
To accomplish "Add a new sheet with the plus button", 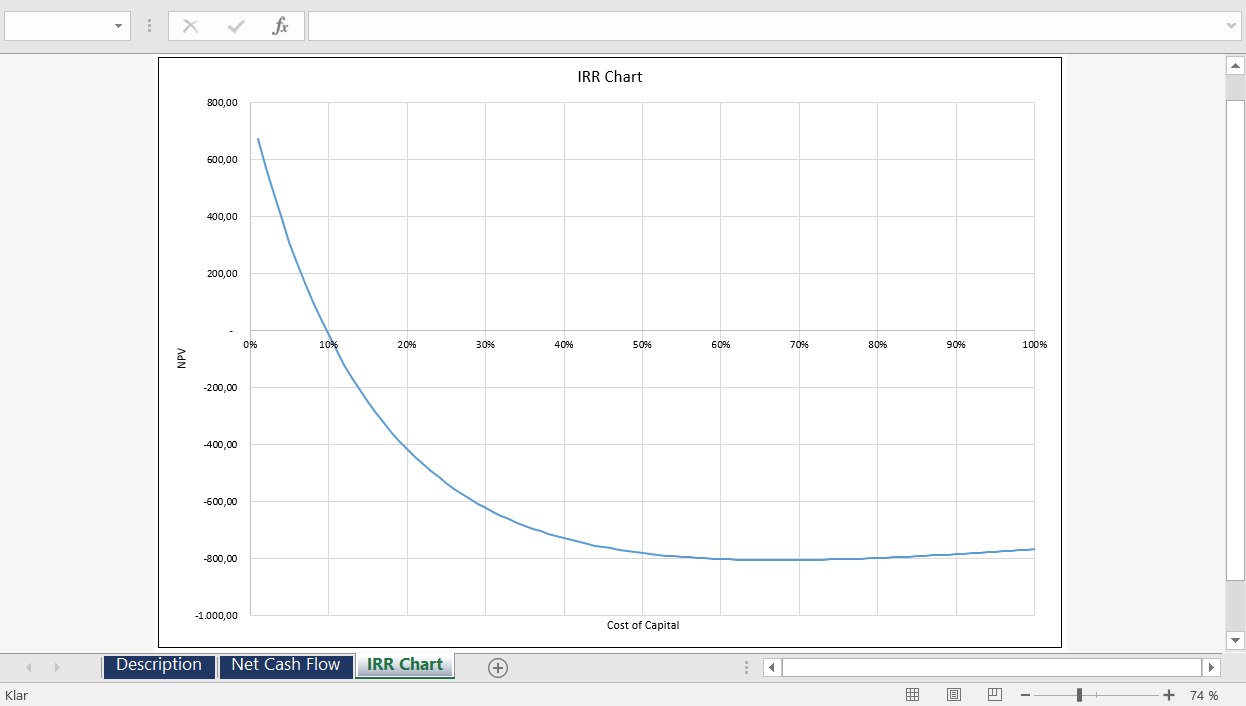I will point(497,666).
